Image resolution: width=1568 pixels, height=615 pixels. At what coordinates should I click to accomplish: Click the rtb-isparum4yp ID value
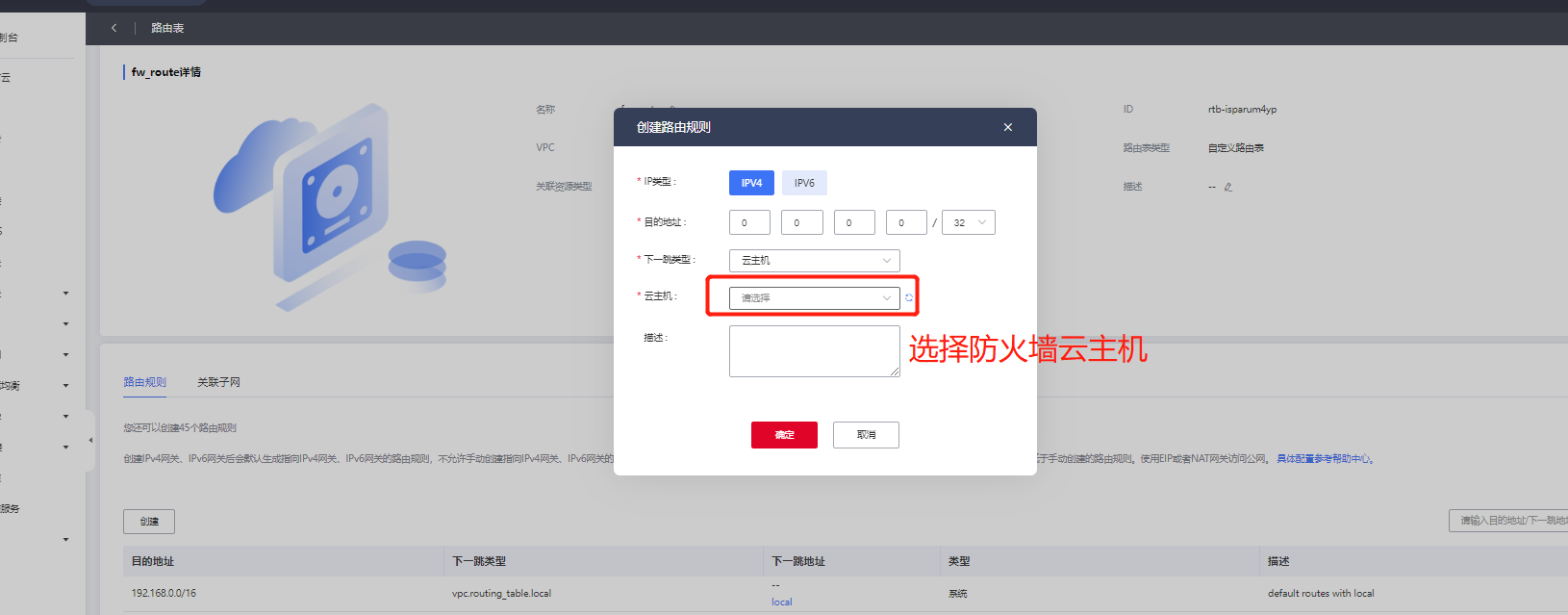pos(1242,110)
